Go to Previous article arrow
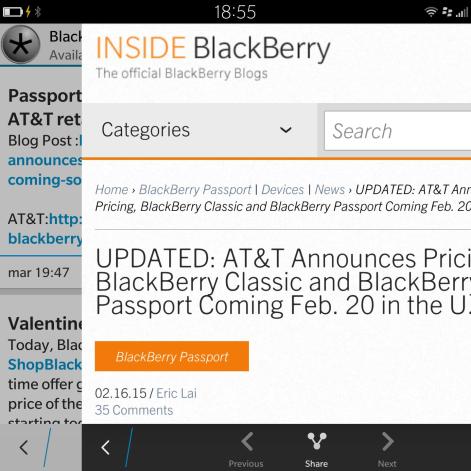 [x=247, y=441]
